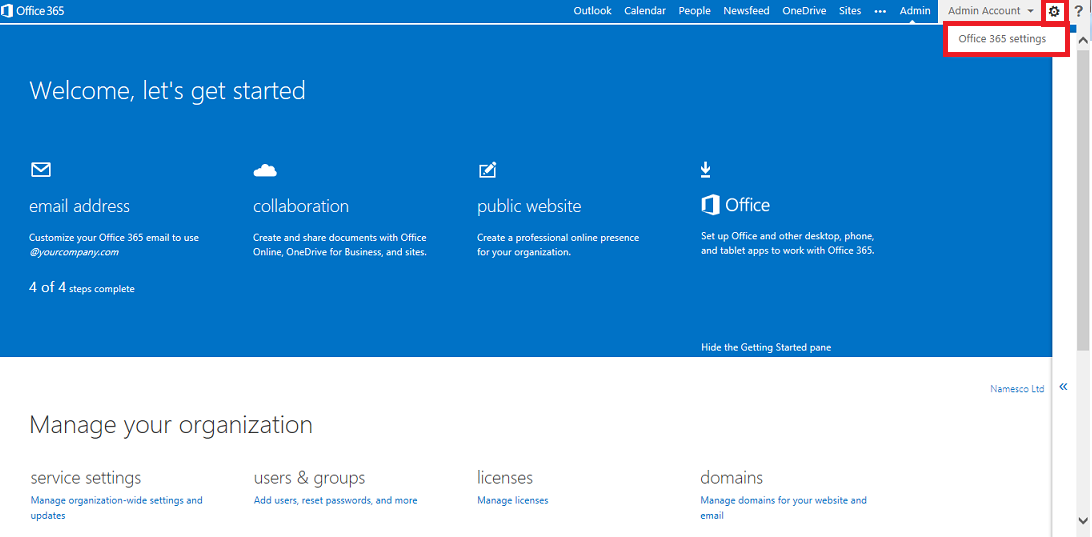
Task: Choose Office 365 settings menu entry
Action: pyautogui.click(x=1002, y=39)
